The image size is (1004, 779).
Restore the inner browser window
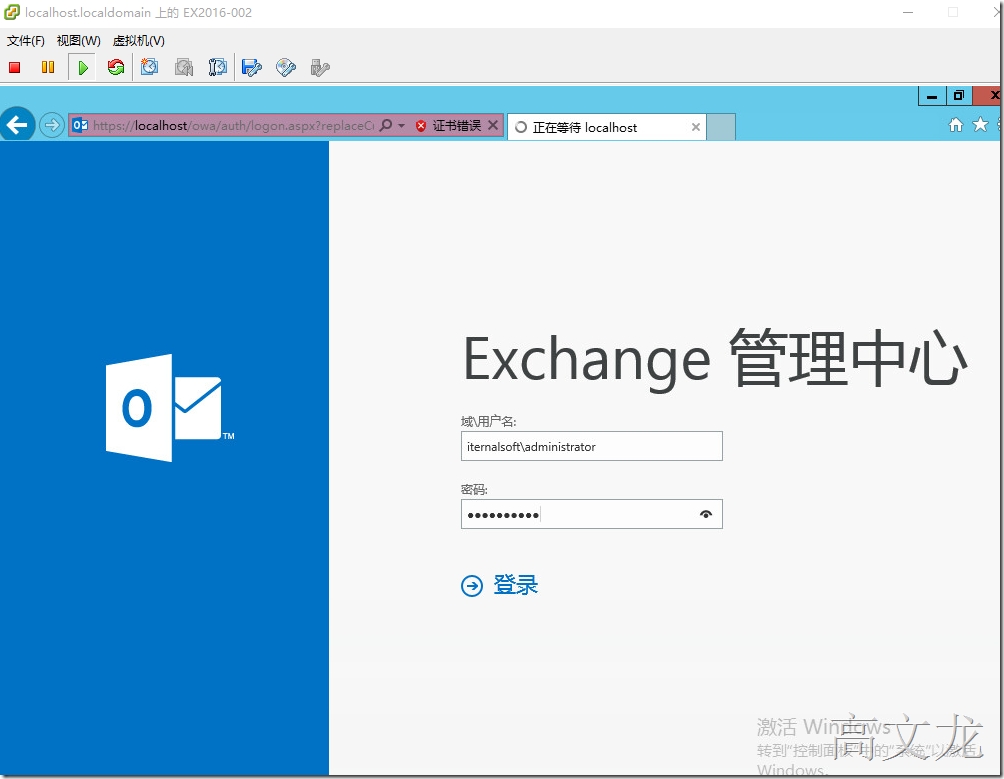[x=959, y=96]
